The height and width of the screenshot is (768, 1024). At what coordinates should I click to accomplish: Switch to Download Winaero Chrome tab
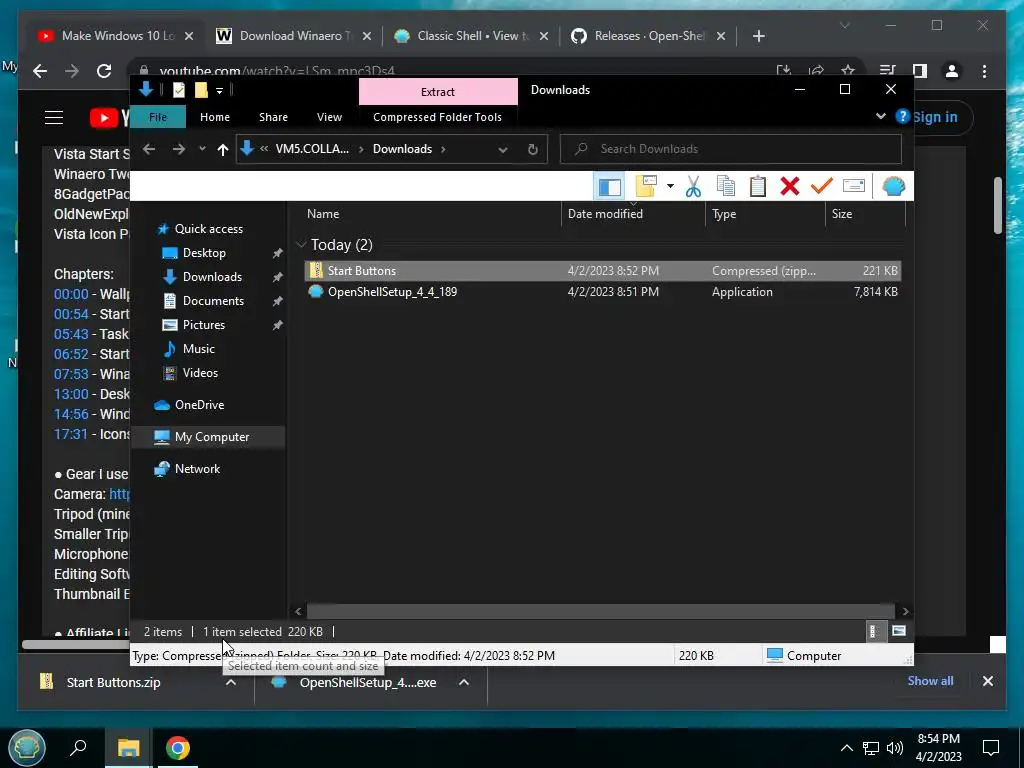[x=293, y=36]
